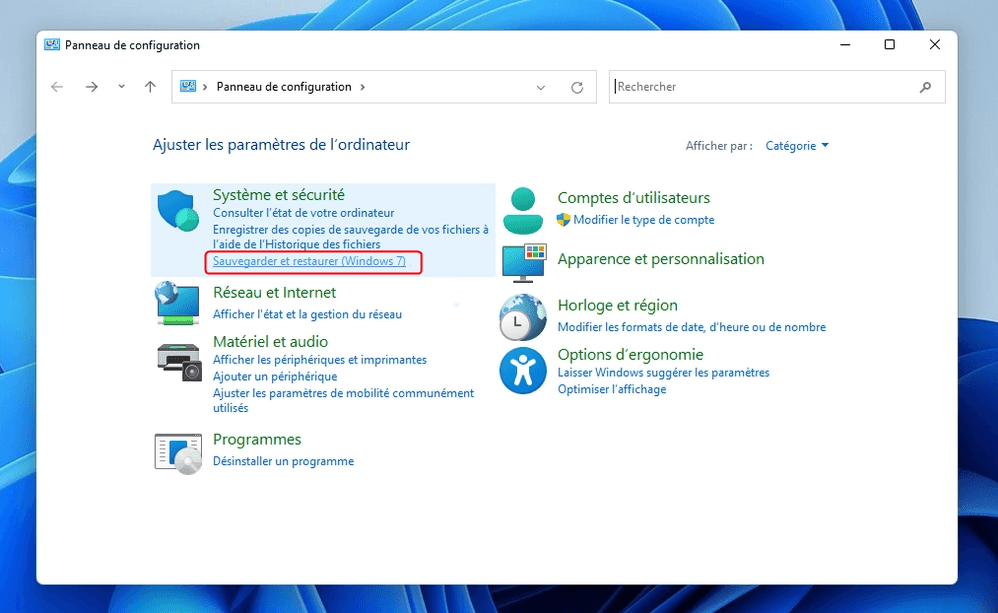Expand chevron before Panneau de configuration breadcrumb
998x613 pixels.
point(205,87)
